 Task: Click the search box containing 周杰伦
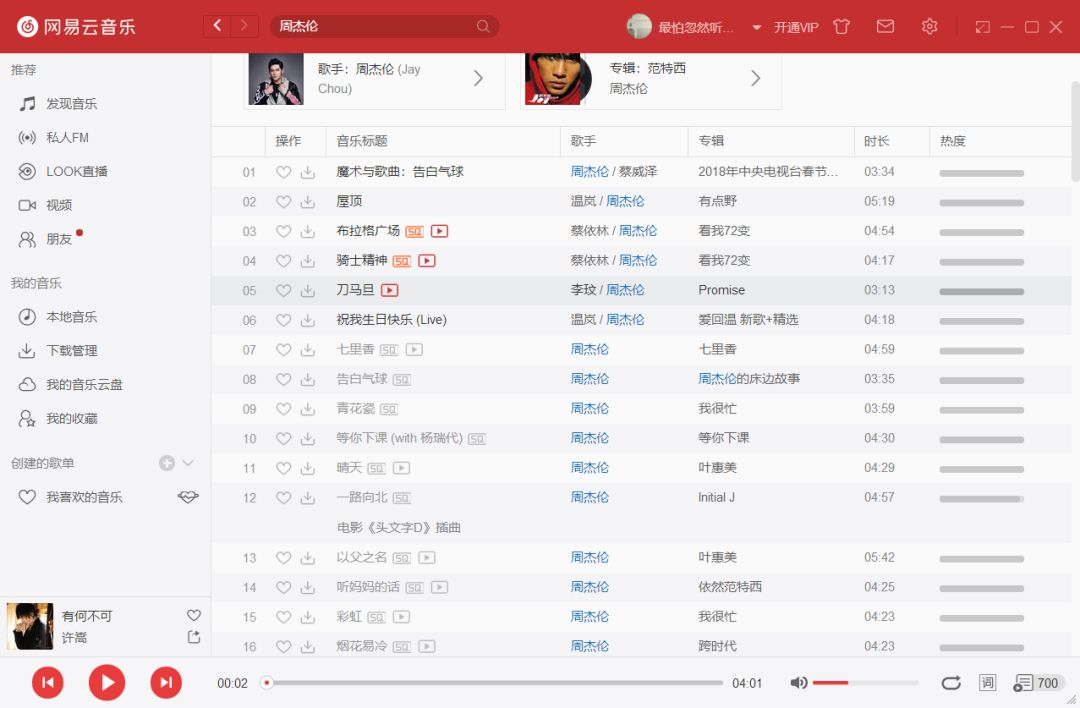(x=384, y=26)
